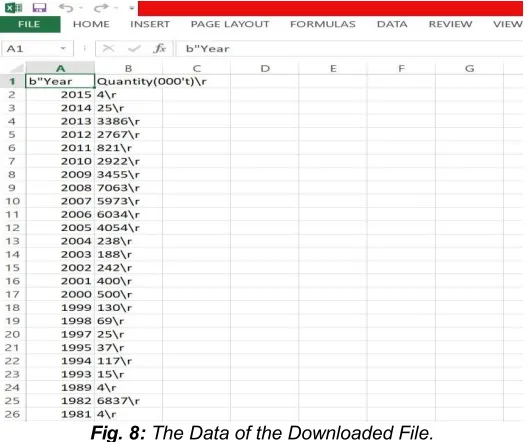The image size is (530, 442).
Task: Select cell containing year 2007
Action: [x=60, y=201]
